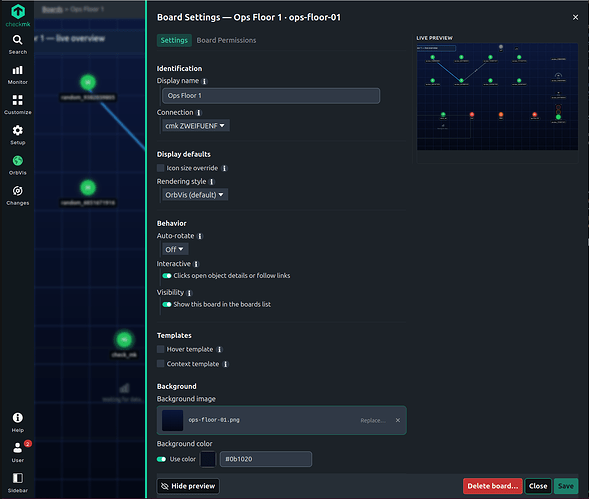Open the Connection dropdown cmk ZWEIFUENF
The height and width of the screenshot is (499, 589).
click(195, 126)
